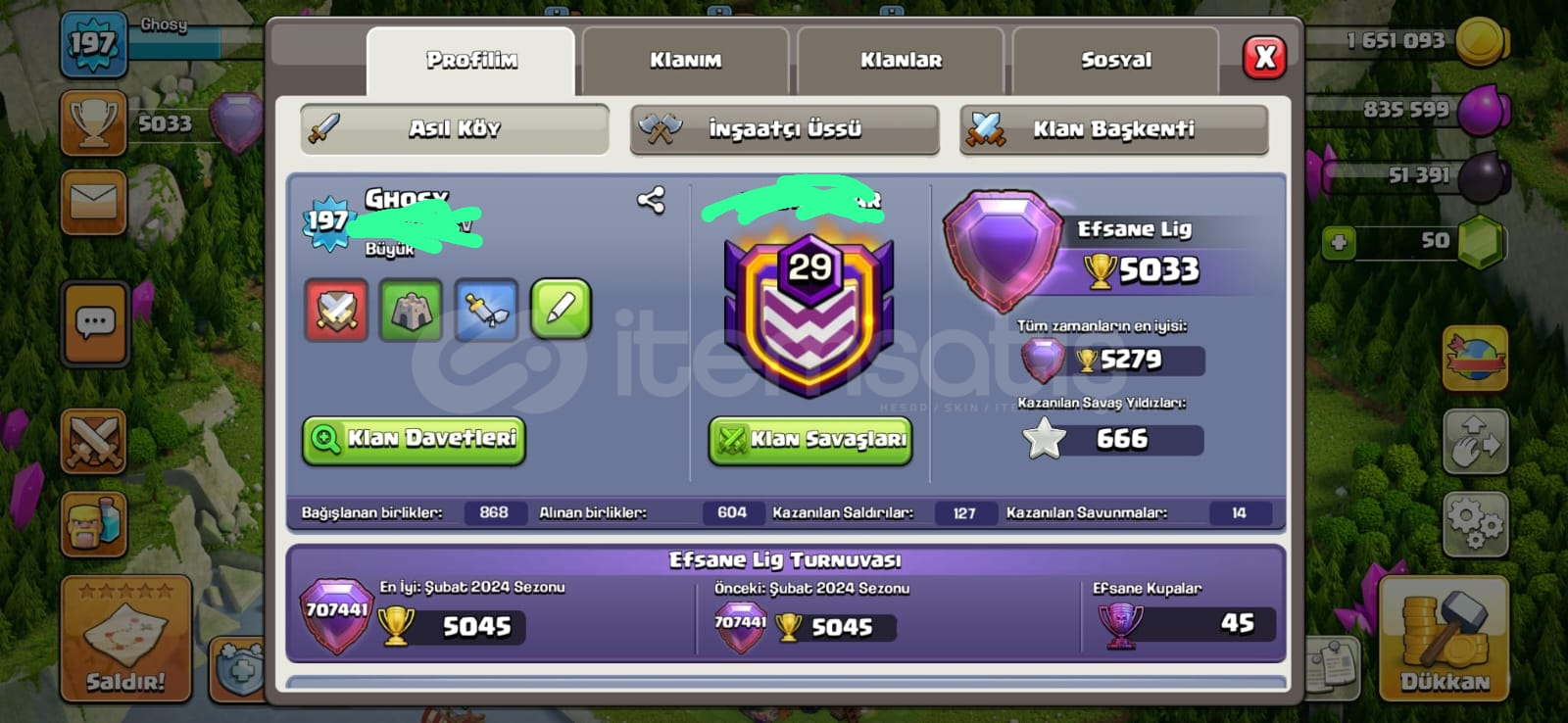Screen dimensions: 1568x723
Task: Open the crossed swords war icon
Action: pos(93,442)
